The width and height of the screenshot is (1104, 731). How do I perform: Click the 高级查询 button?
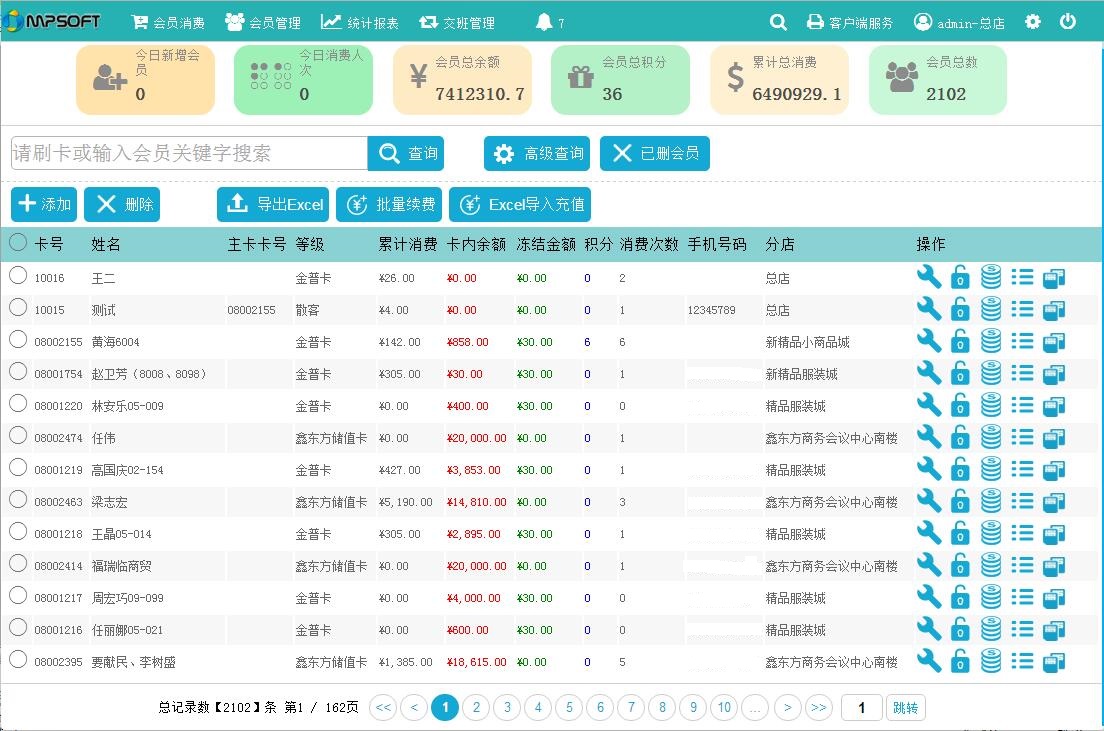coord(537,153)
